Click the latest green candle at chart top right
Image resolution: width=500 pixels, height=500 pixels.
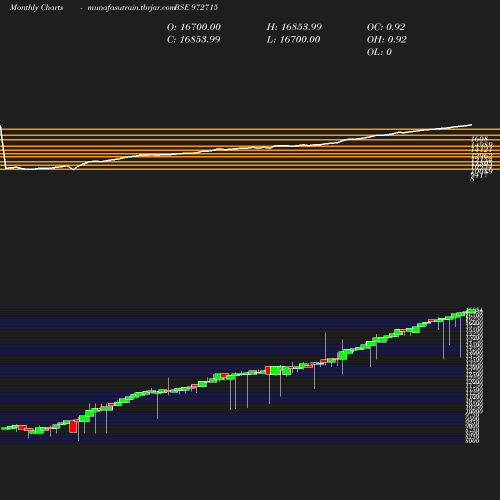[x=471, y=311]
